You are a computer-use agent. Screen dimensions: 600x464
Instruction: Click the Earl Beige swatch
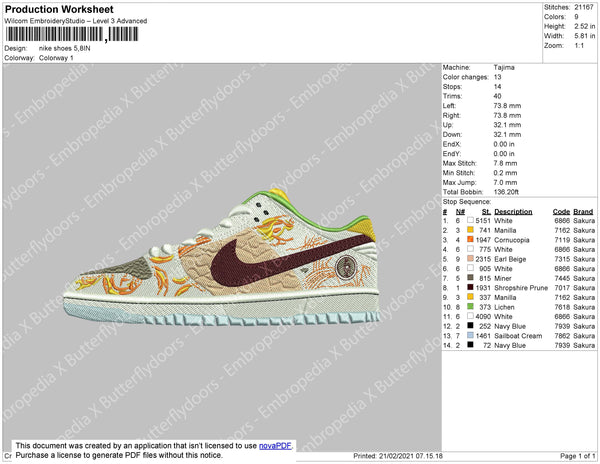(470, 259)
